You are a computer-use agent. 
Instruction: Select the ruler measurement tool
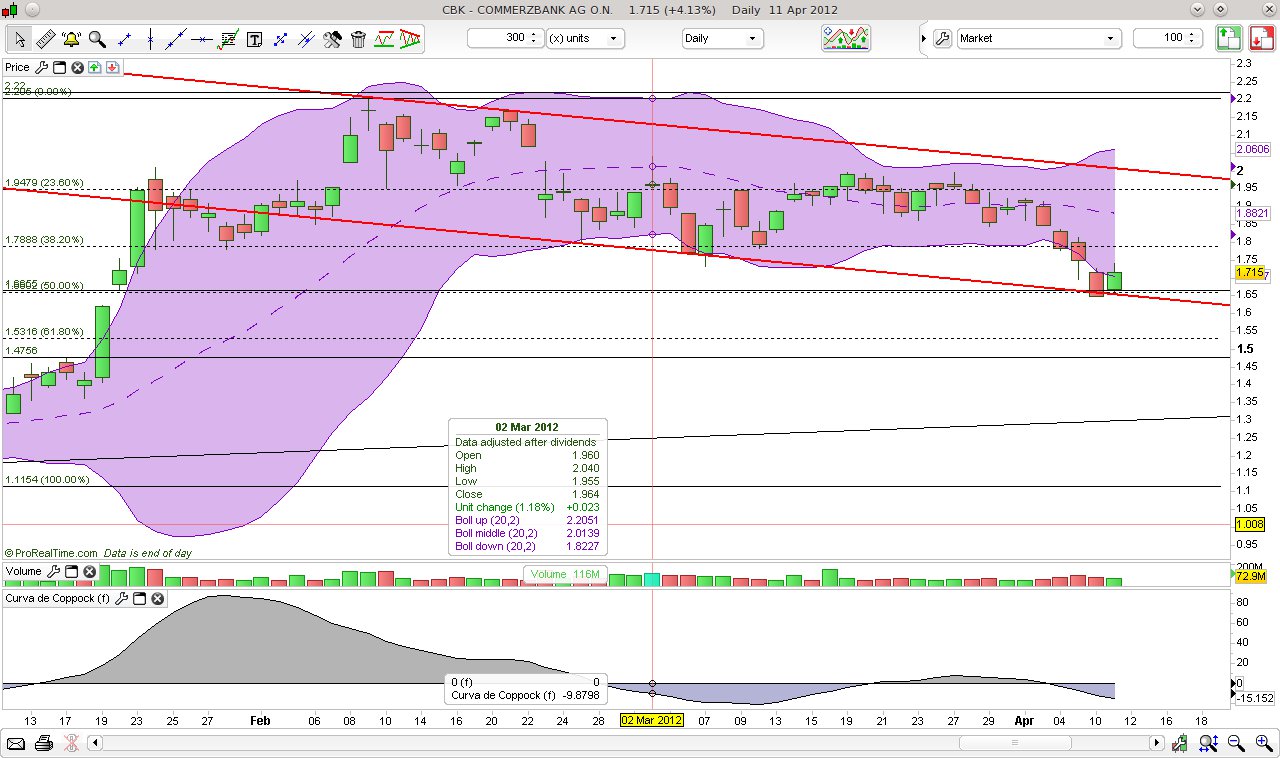pos(45,38)
